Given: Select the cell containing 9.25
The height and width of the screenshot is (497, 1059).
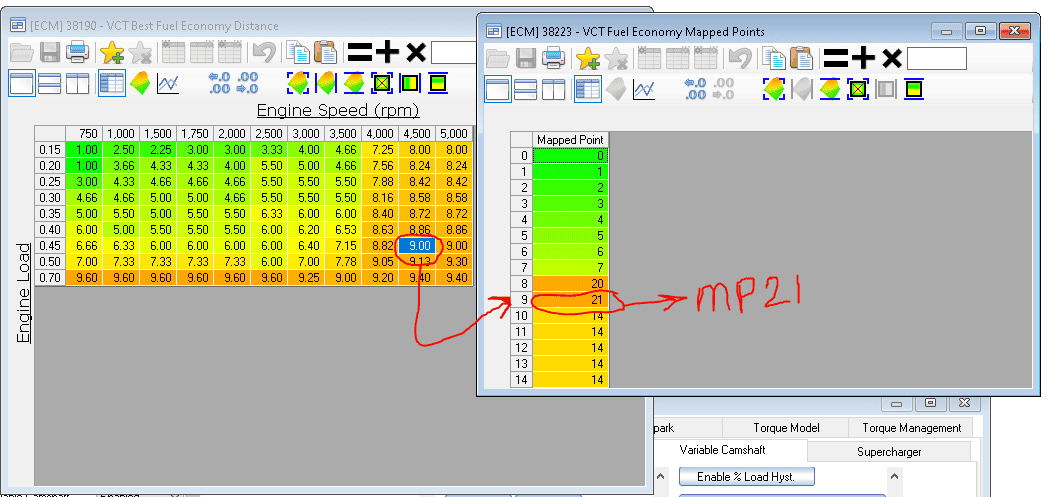Looking at the screenshot, I should [306, 278].
